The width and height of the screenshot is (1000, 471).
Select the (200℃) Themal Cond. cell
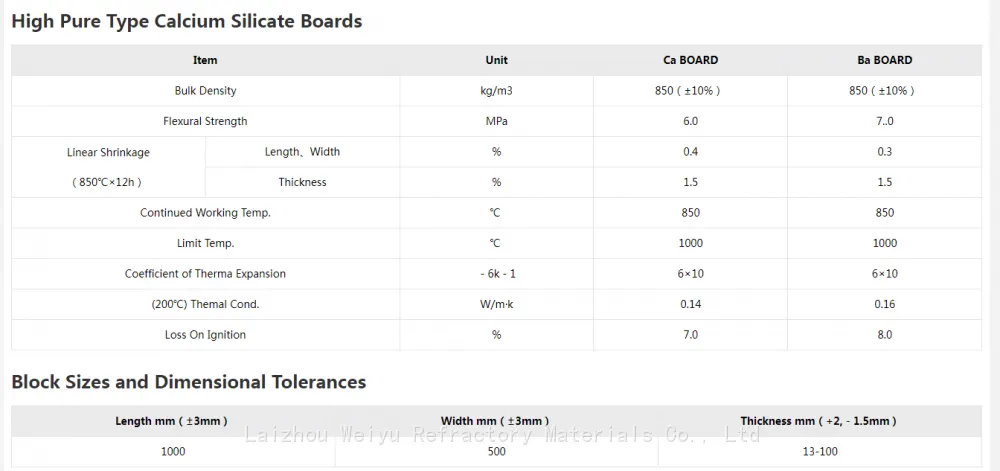point(205,304)
